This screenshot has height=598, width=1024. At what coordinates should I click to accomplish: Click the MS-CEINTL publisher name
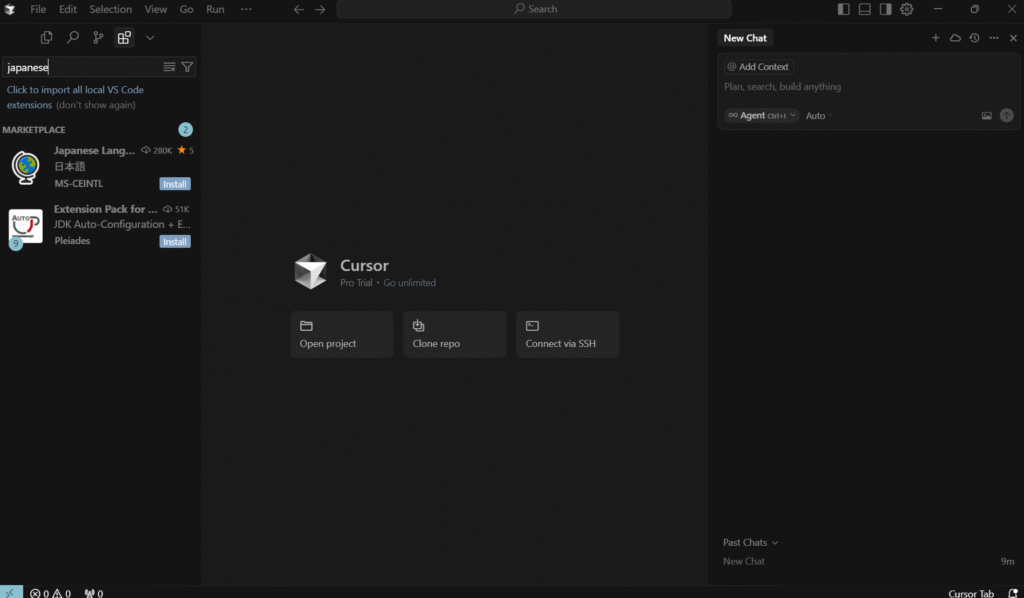79,183
